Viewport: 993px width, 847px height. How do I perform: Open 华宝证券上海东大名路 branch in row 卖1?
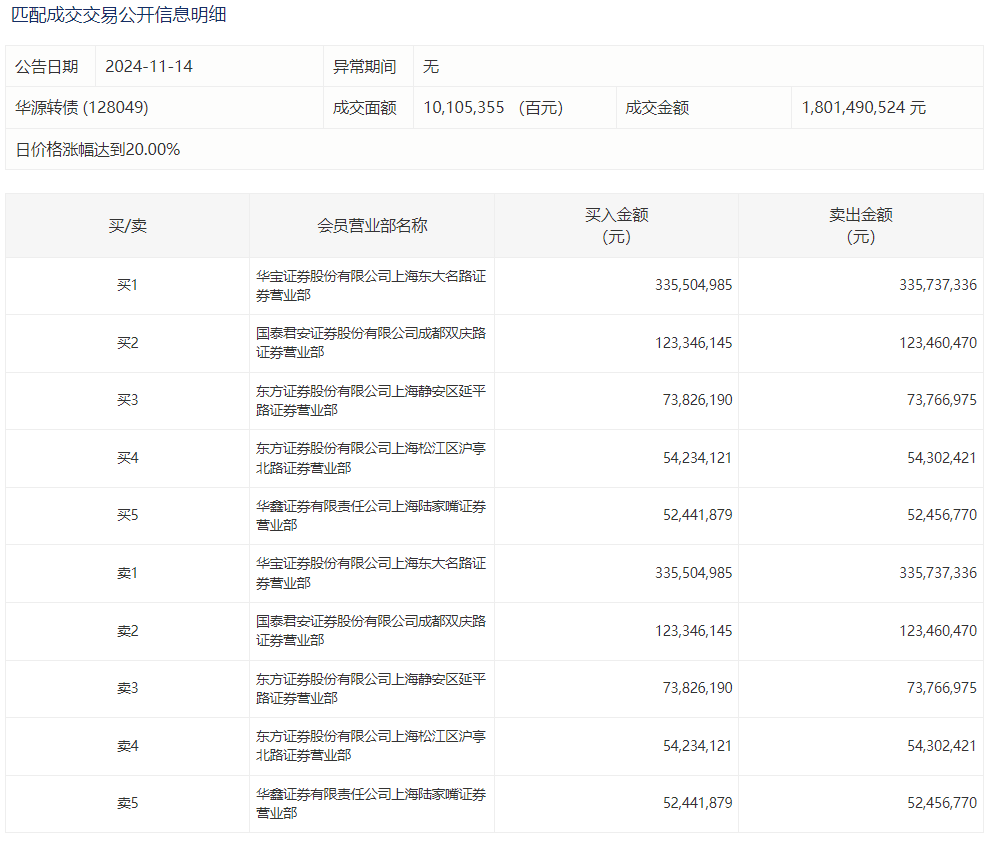pos(371,574)
